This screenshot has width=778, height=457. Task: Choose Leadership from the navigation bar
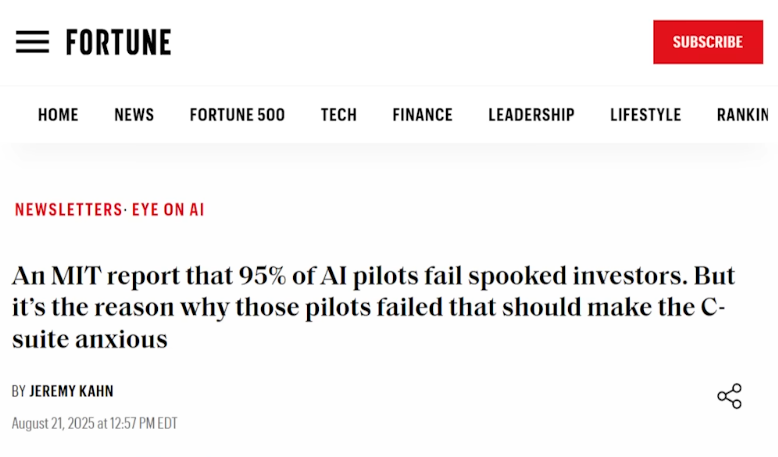tap(531, 115)
